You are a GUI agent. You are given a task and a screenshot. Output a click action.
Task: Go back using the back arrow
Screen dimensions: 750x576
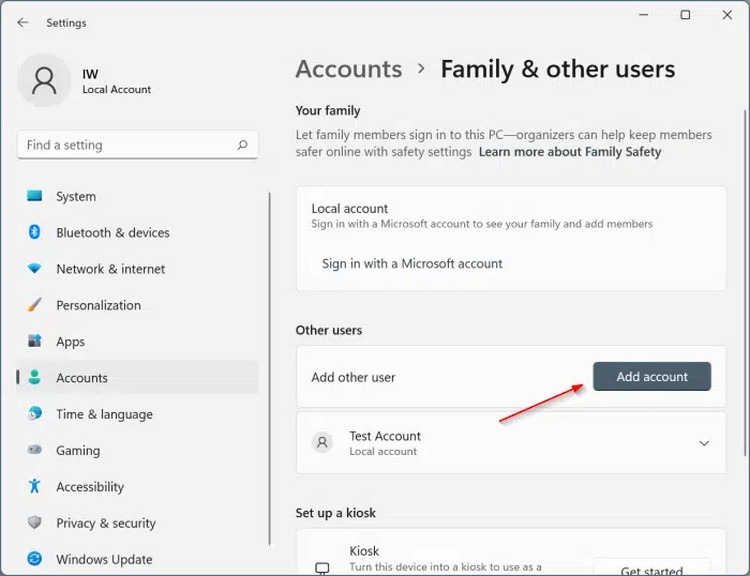(23, 22)
